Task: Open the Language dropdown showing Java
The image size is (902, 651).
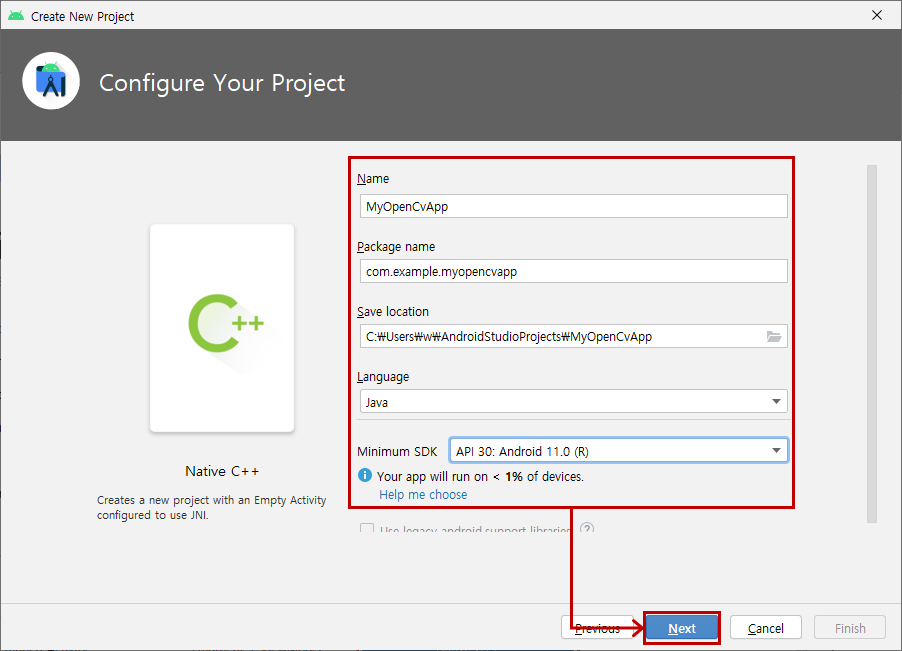Action: coord(574,401)
